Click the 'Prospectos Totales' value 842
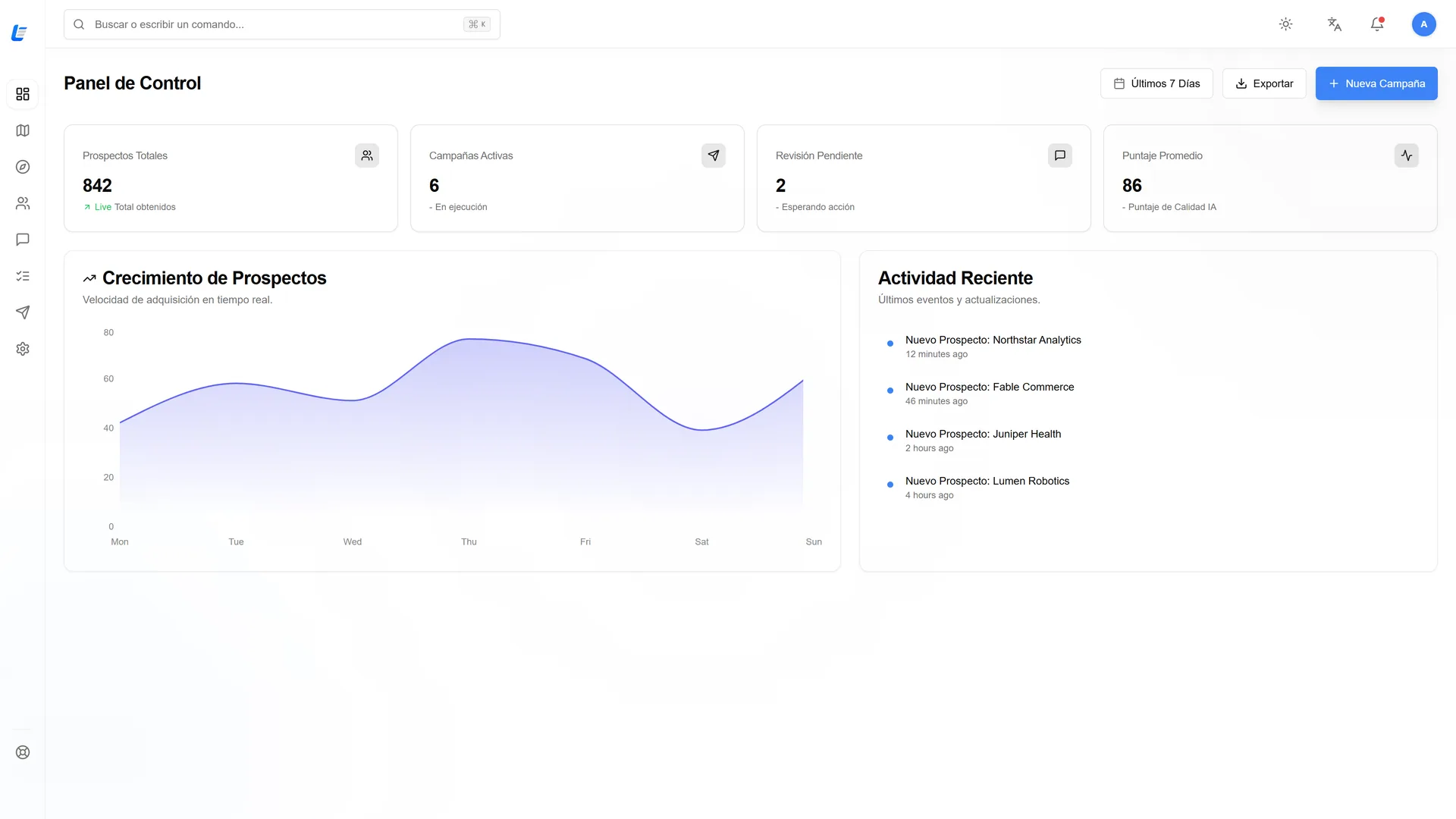 click(97, 186)
